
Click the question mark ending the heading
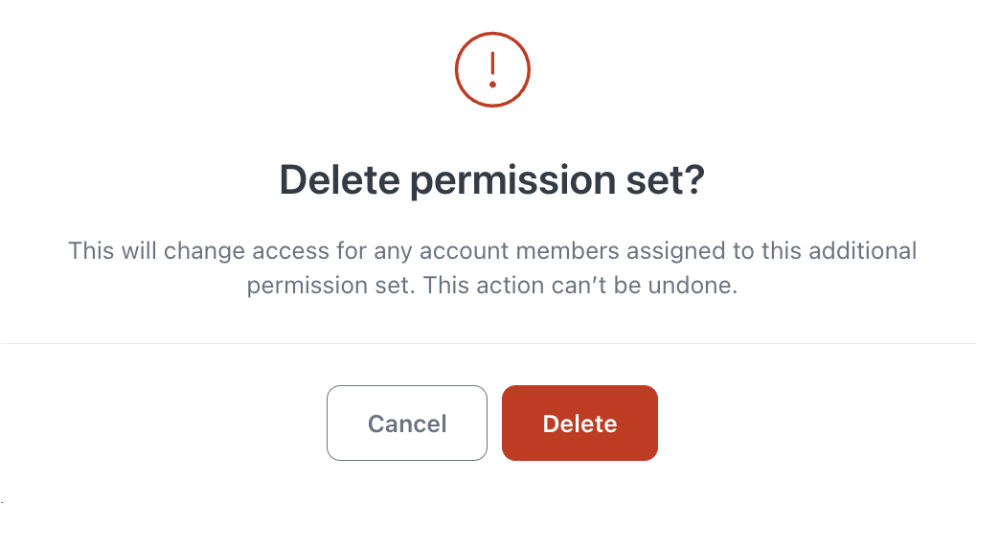click(x=692, y=180)
